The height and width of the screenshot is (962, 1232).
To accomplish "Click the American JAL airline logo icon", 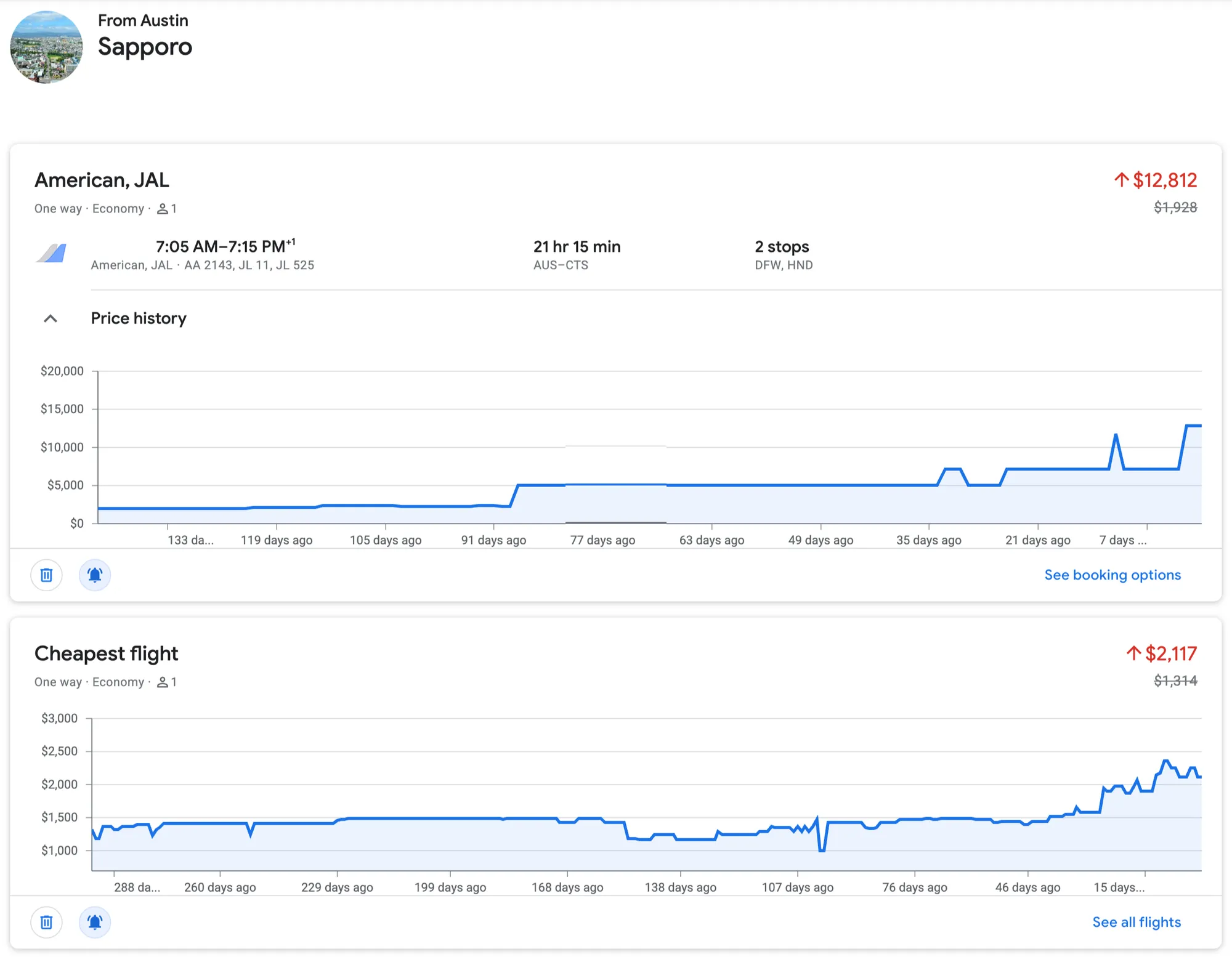I will point(51,253).
